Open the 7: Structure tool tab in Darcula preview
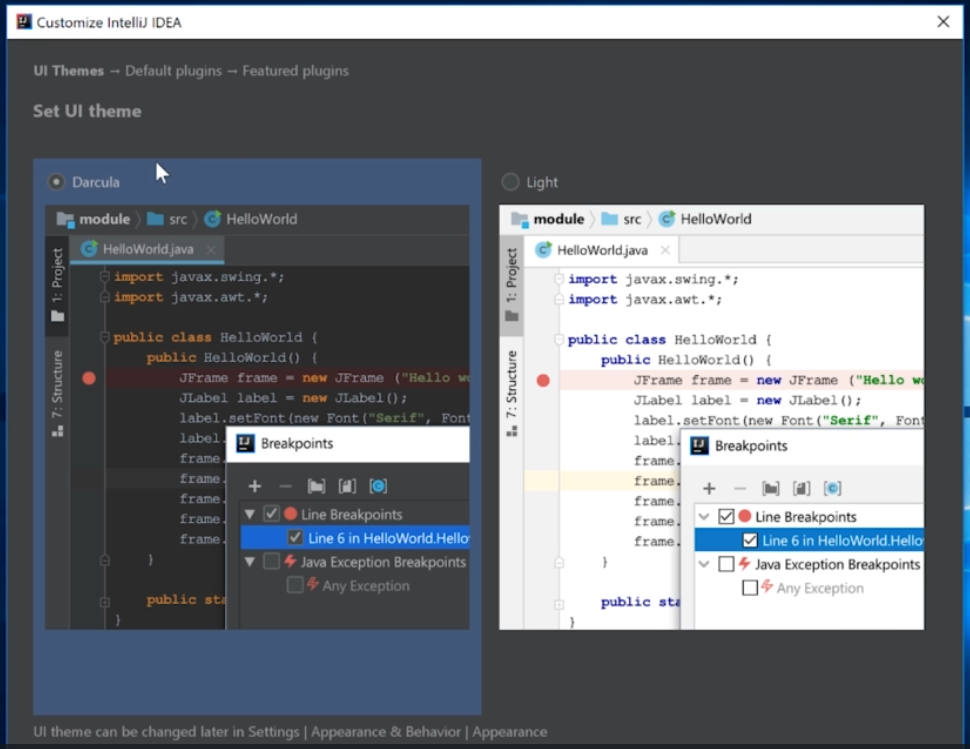The width and height of the screenshot is (970, 749). pyautogui.click(x=57, y=393)
